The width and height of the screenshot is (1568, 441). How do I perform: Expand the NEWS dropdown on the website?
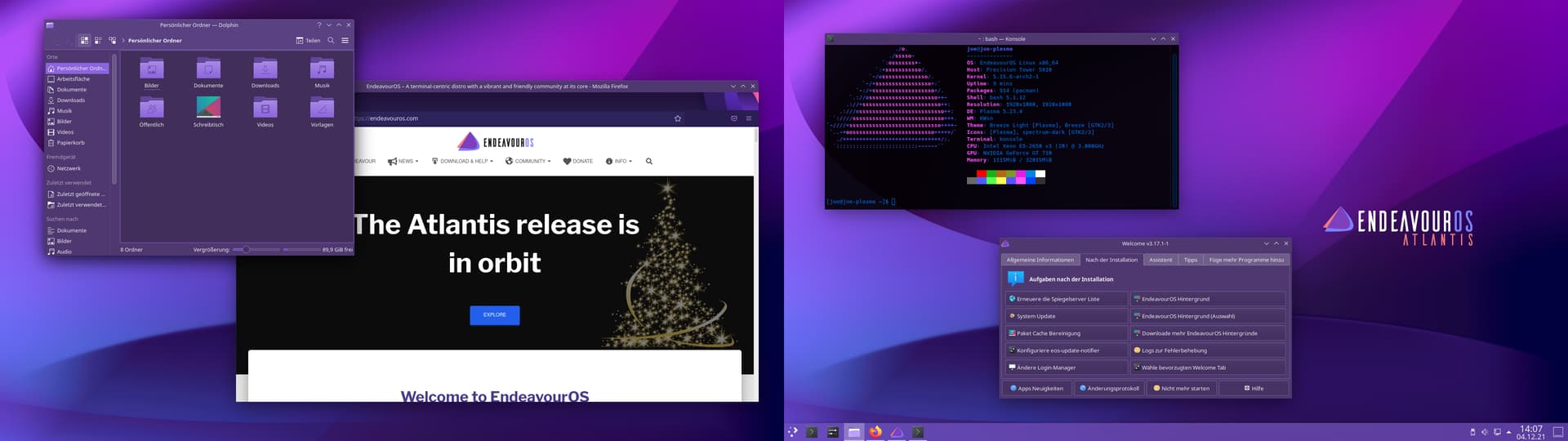(403, 161)
